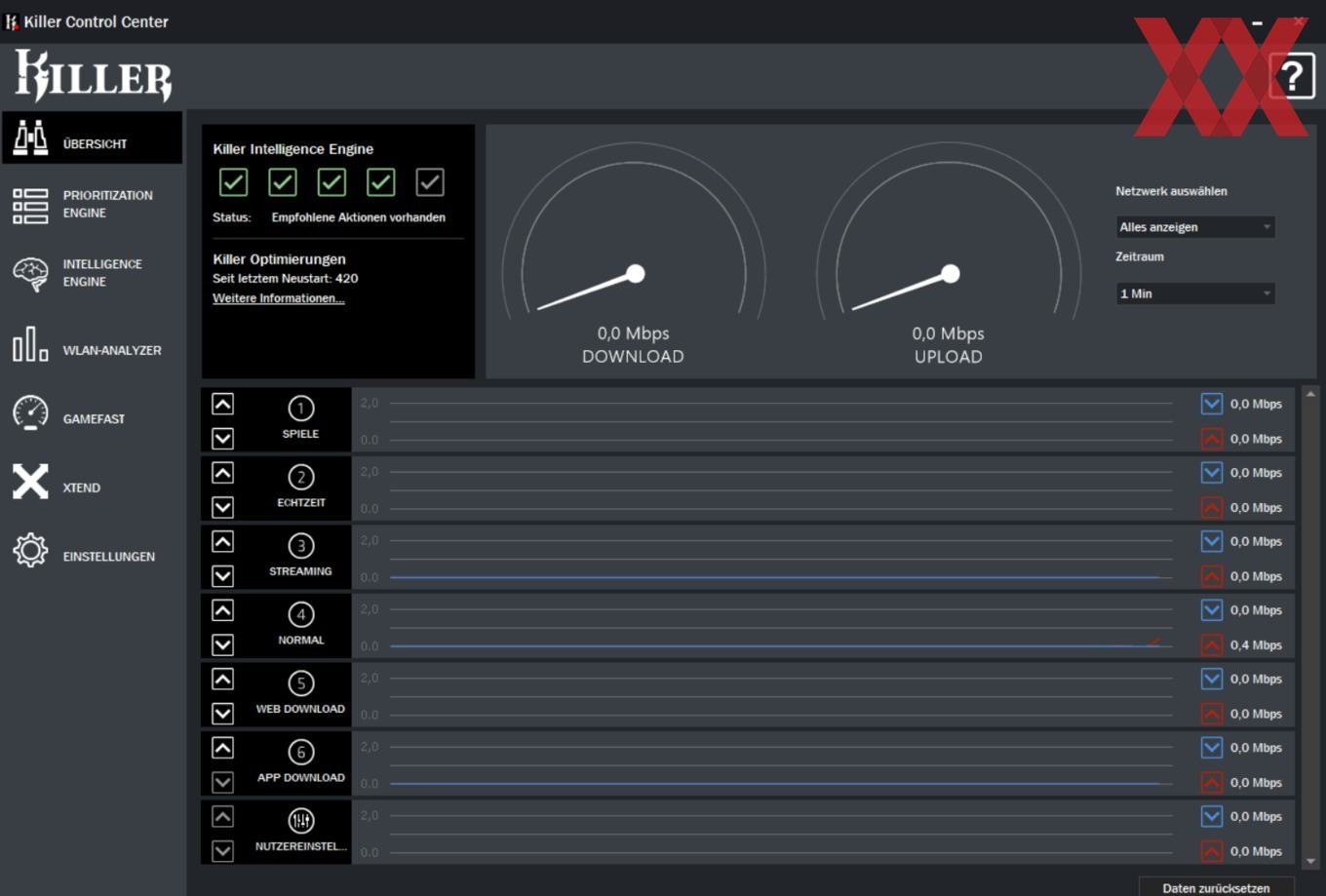Click Web Download blue download arrow icon

click(x=1211, y=679)
